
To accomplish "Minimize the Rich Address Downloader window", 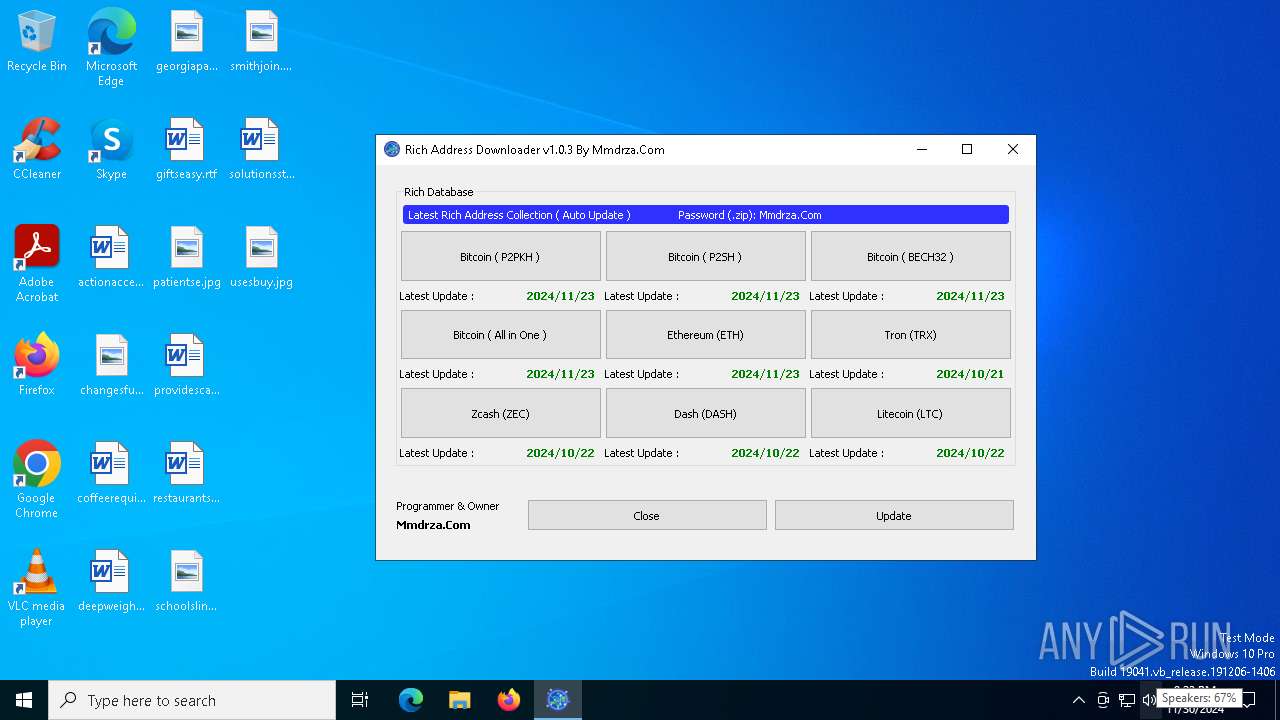I will (x=921, y=149).
